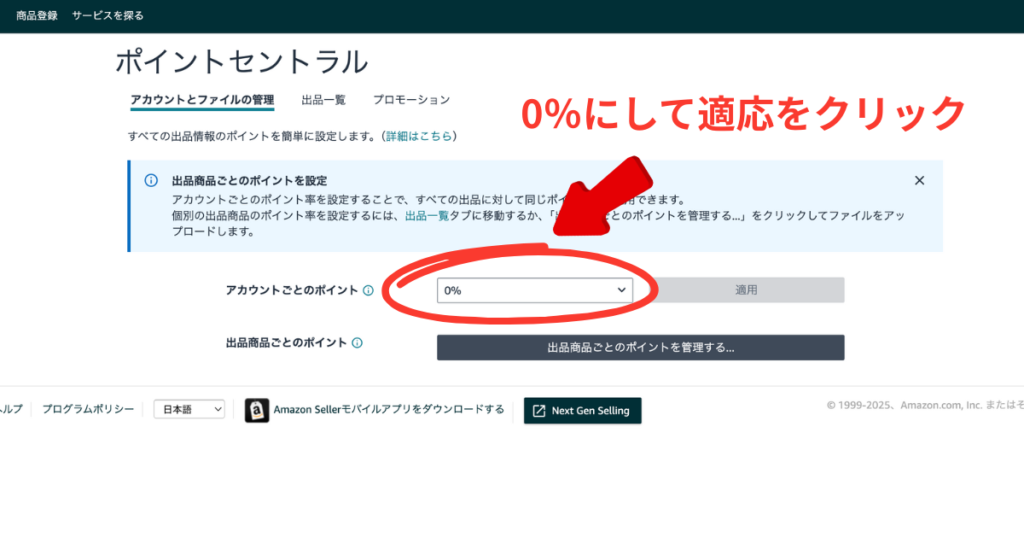Image resolution: width=1024 pixels, height=538 pixels.
Task: Click the Amazon Sellerモバイルアプリをダウンロードする link
Action: pos(388,410)
